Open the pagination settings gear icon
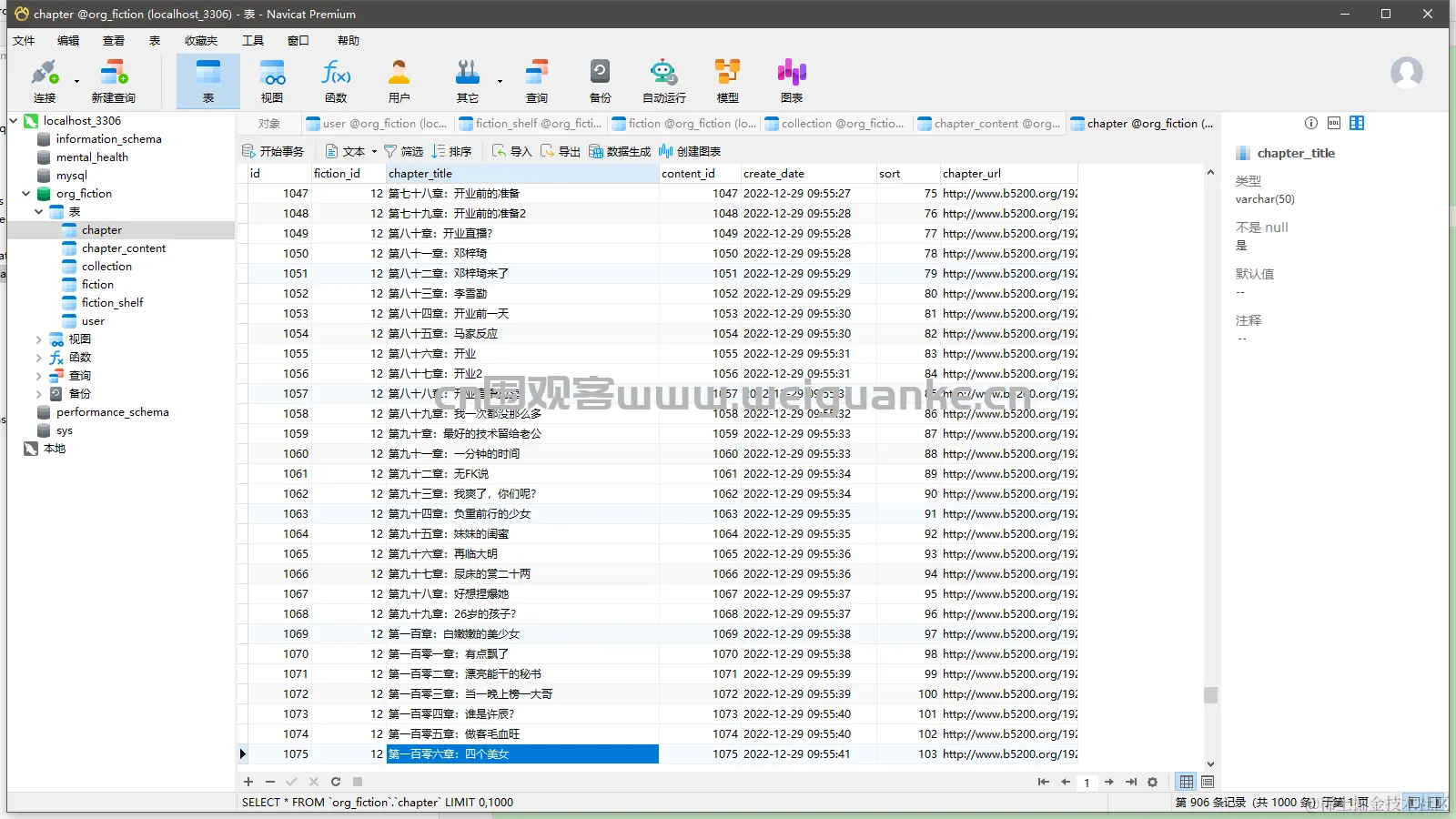The height and width of the screenshot is (819, 1456). [x=1152, y=782]
